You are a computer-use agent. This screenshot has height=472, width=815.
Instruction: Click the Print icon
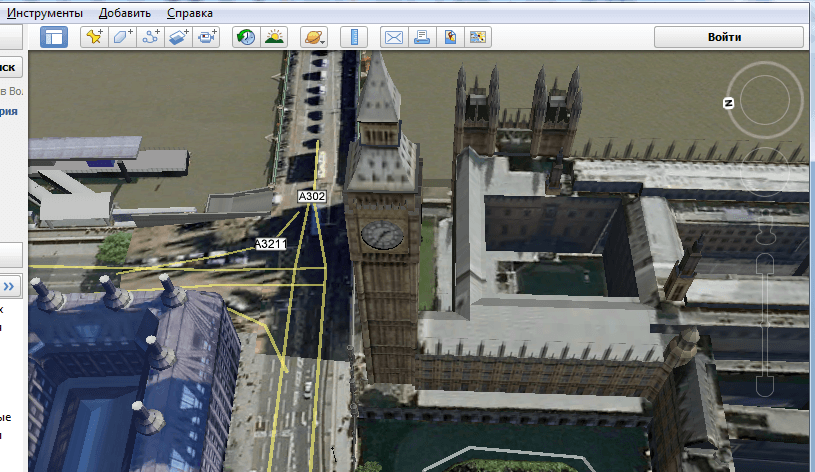pyautogui.click(x=422, y=37)
